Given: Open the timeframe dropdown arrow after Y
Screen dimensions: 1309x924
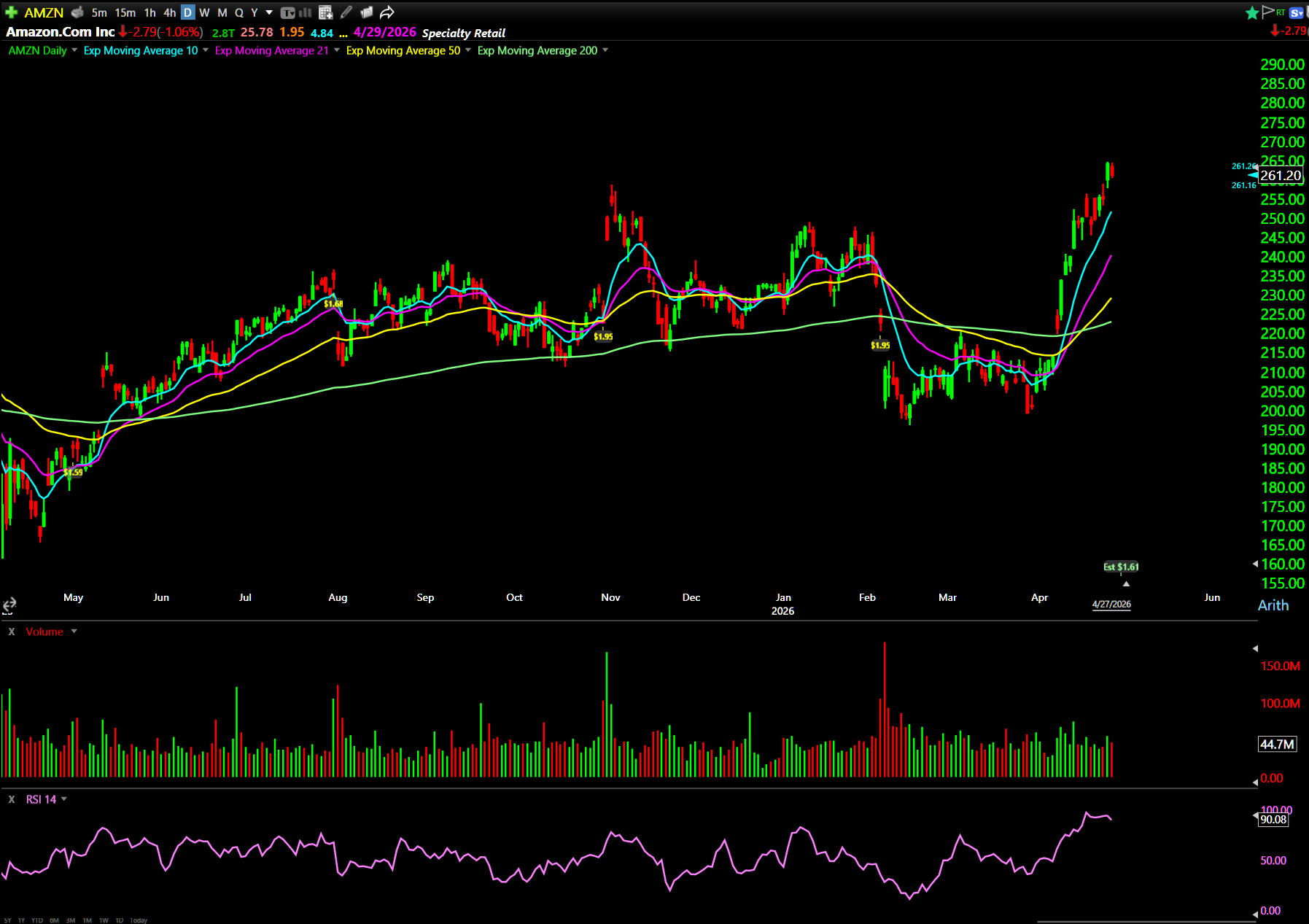Looking at the screenshot, I should point(269,12).
